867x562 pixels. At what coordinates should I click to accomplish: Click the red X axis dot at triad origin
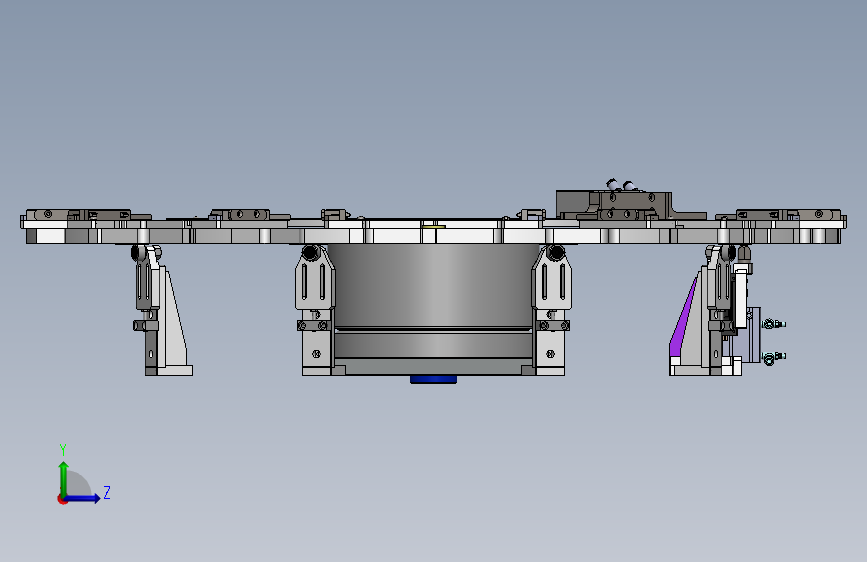click(62, 499)
